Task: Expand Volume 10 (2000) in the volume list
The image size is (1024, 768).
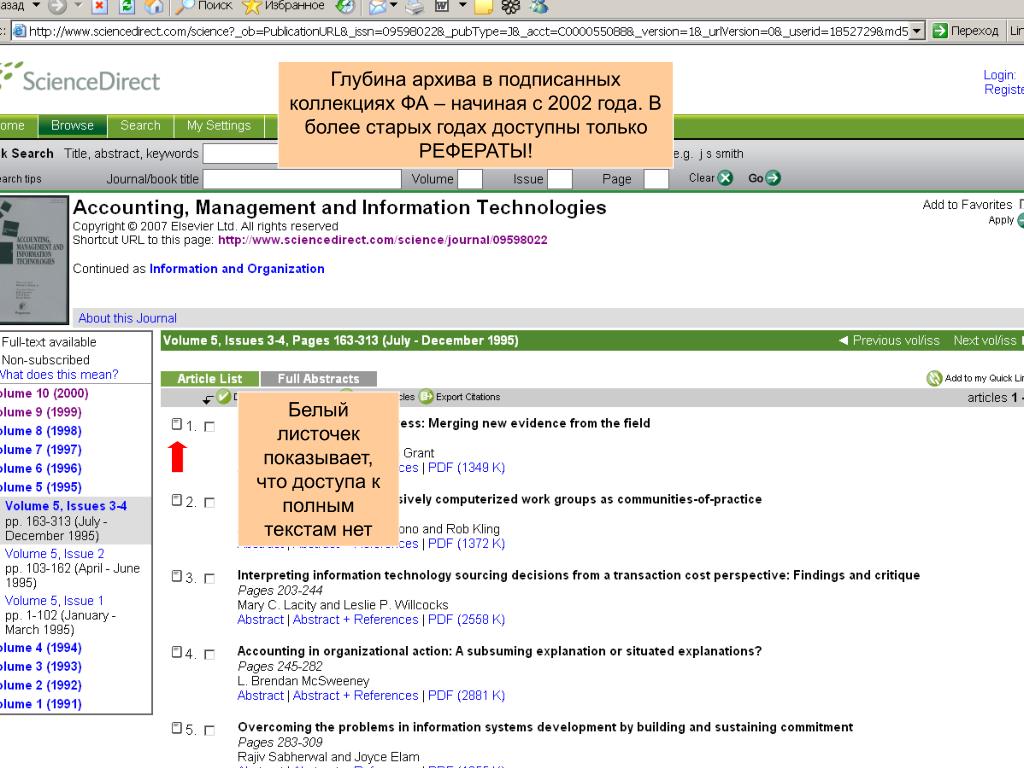Action: click(44, 393)
